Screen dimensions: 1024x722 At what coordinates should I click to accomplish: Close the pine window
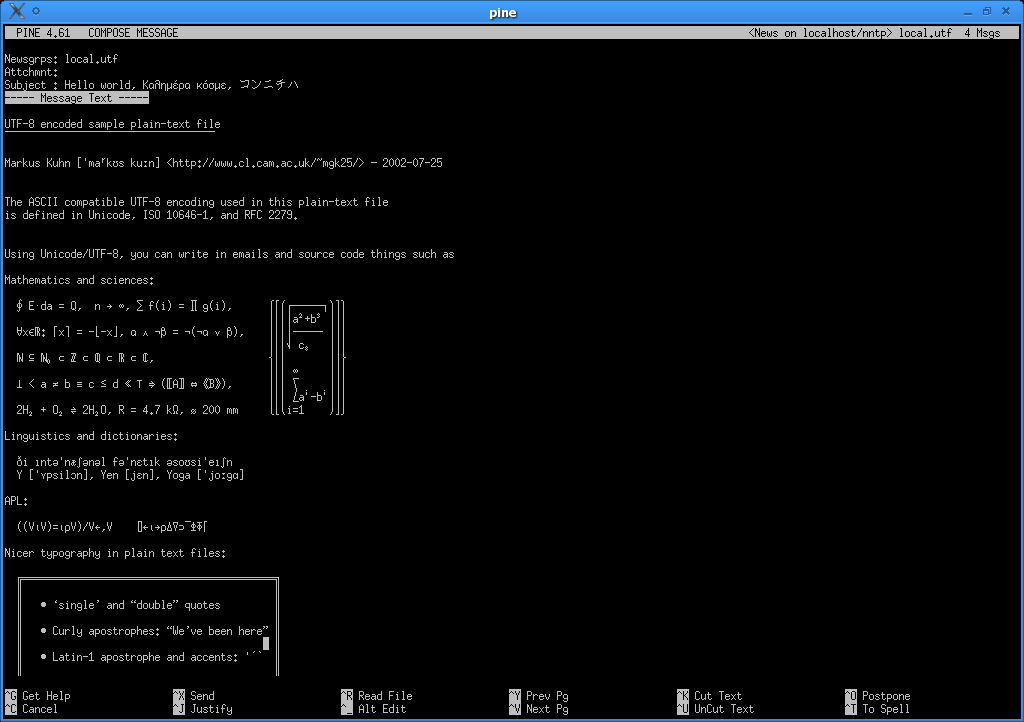(x=1006, y=11)
